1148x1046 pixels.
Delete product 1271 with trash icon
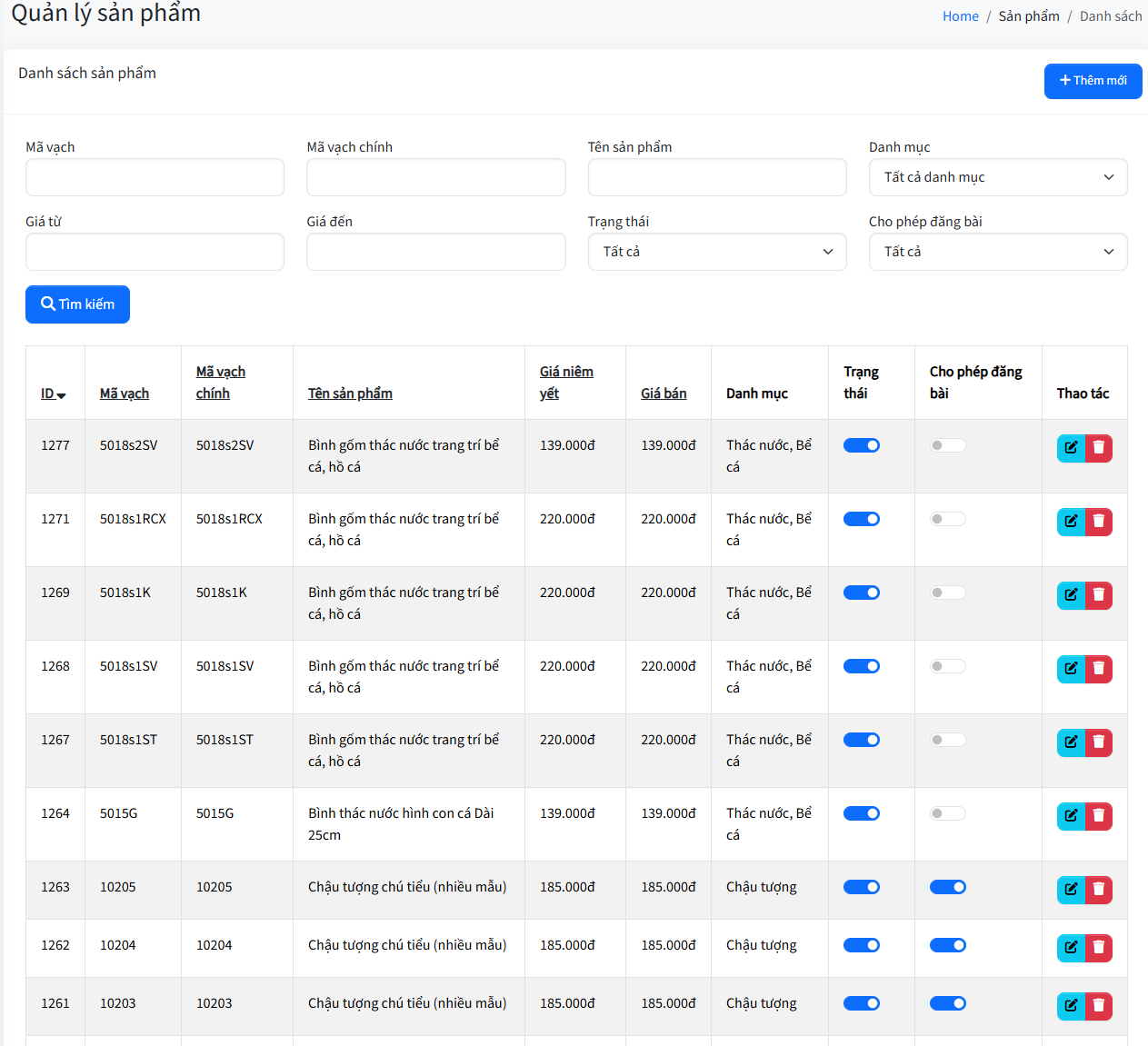coord(1099,522)
